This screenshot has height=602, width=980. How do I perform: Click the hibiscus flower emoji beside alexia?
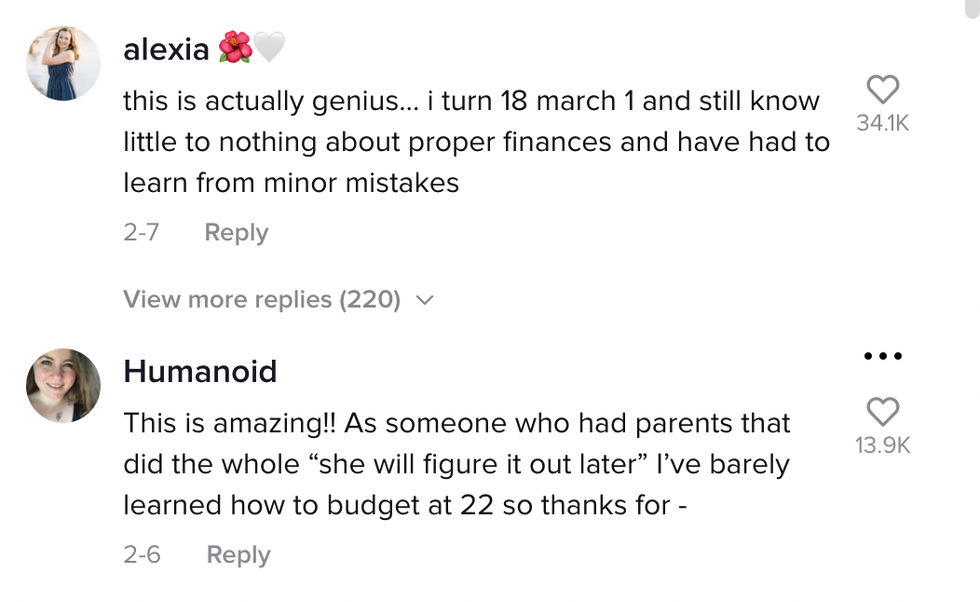[x=235, y=48]
